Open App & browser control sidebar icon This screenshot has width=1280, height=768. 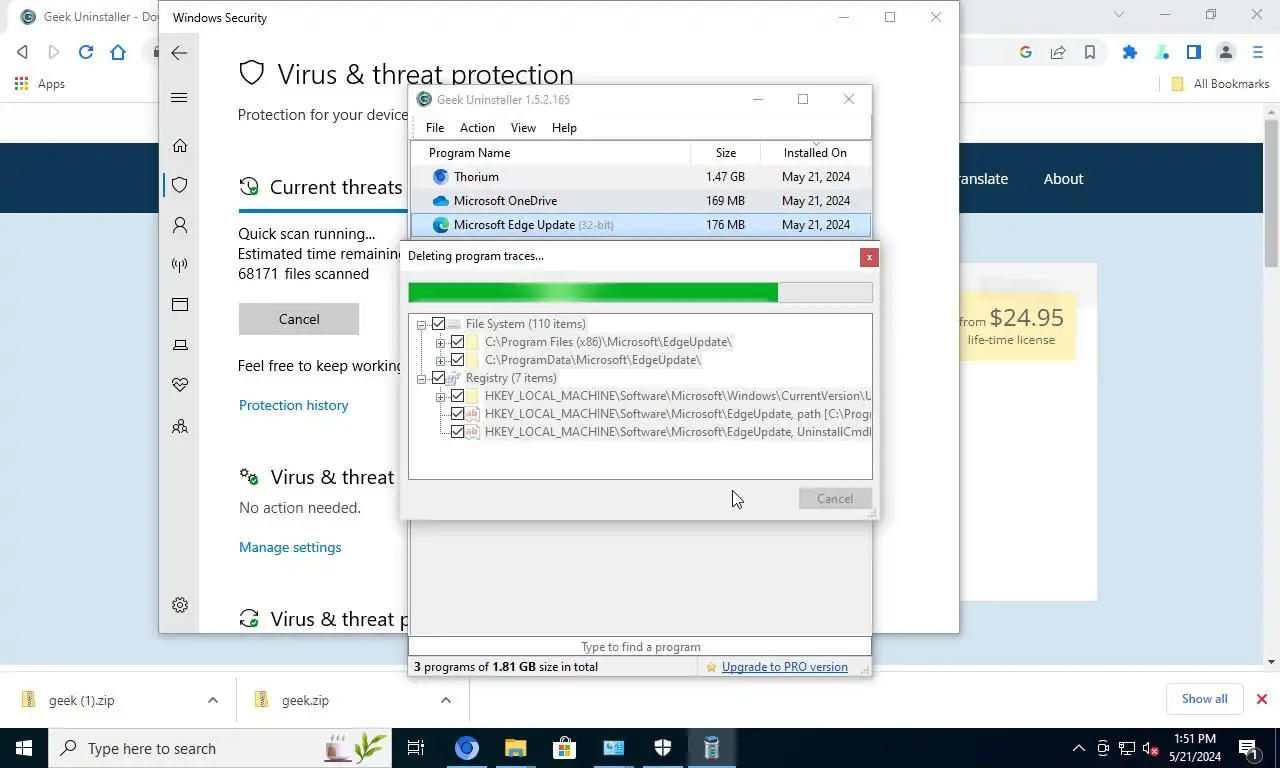[x=180, y=305]
